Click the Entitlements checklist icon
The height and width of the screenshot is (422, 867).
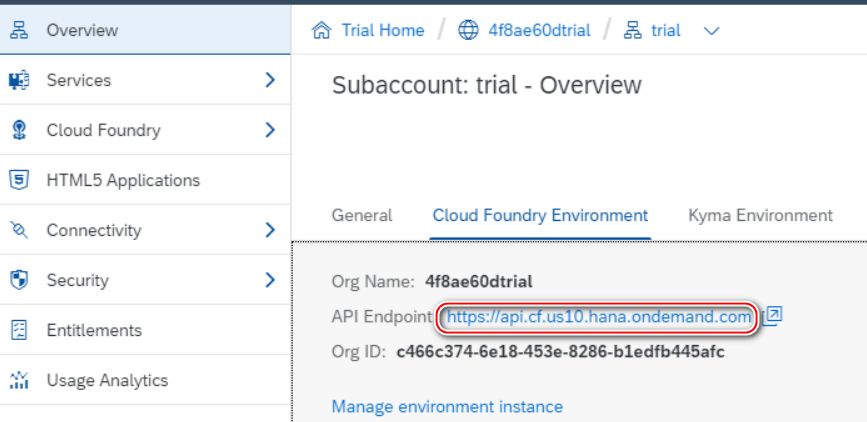pyautogui.click(x=19, y=330)
